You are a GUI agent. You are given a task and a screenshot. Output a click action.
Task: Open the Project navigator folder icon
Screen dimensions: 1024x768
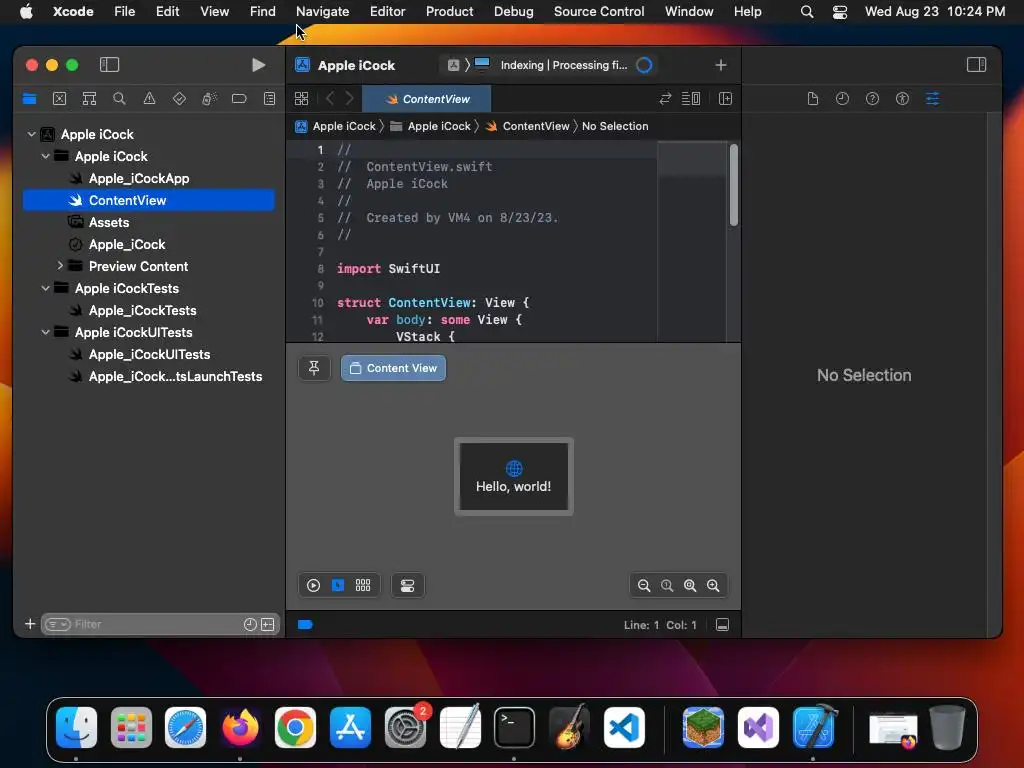29,99
